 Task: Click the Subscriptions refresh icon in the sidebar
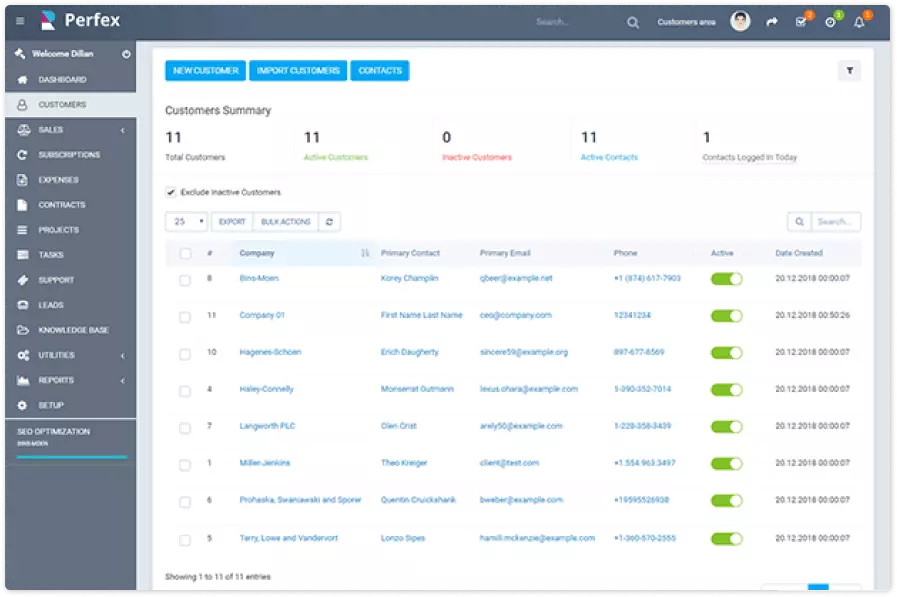pos(22,155)
